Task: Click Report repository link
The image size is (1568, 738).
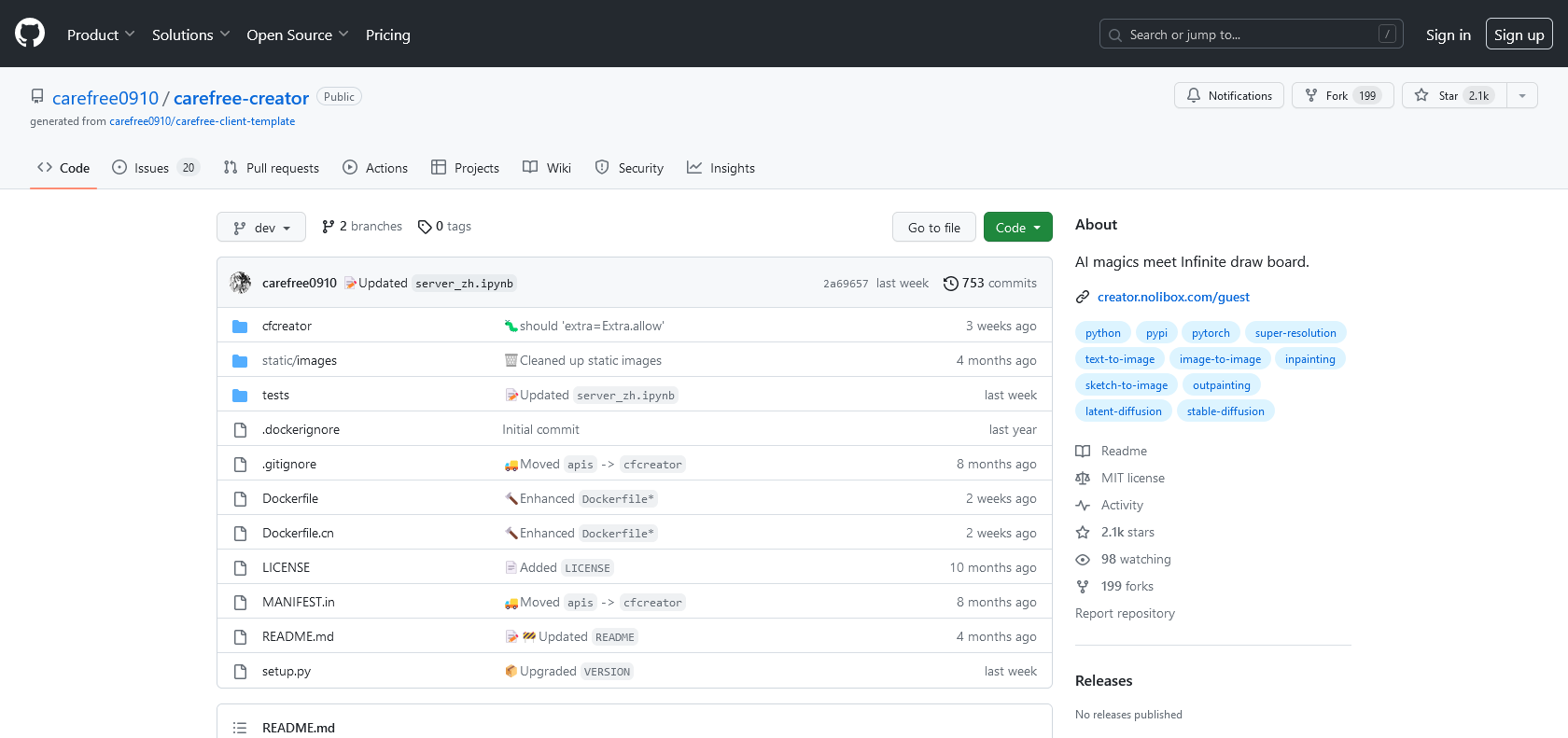Action: point(1125,613)
